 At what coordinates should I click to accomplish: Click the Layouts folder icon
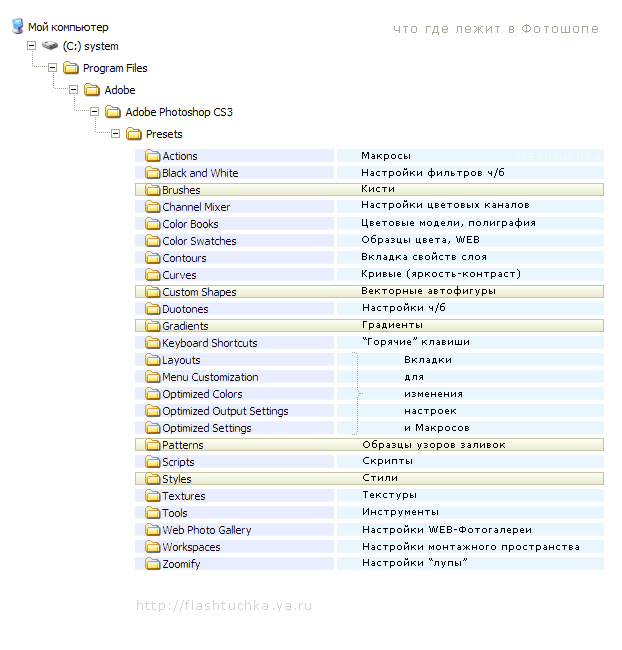click(x=153, y=360)
